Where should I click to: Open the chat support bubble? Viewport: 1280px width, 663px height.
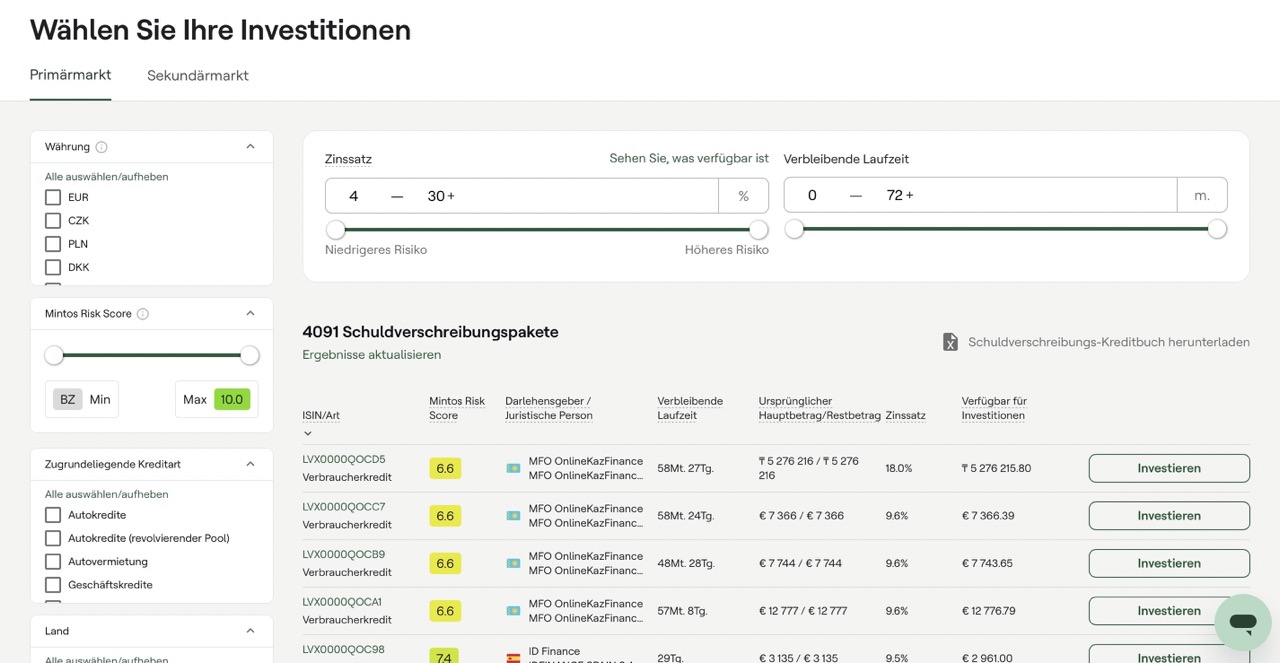pos(1242,622)
